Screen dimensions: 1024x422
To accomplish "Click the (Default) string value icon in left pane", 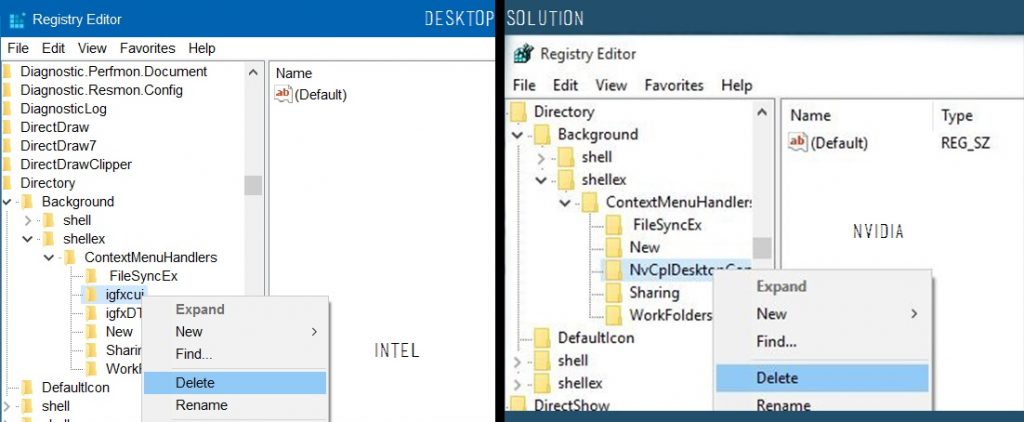I will (x=283, y=94).
